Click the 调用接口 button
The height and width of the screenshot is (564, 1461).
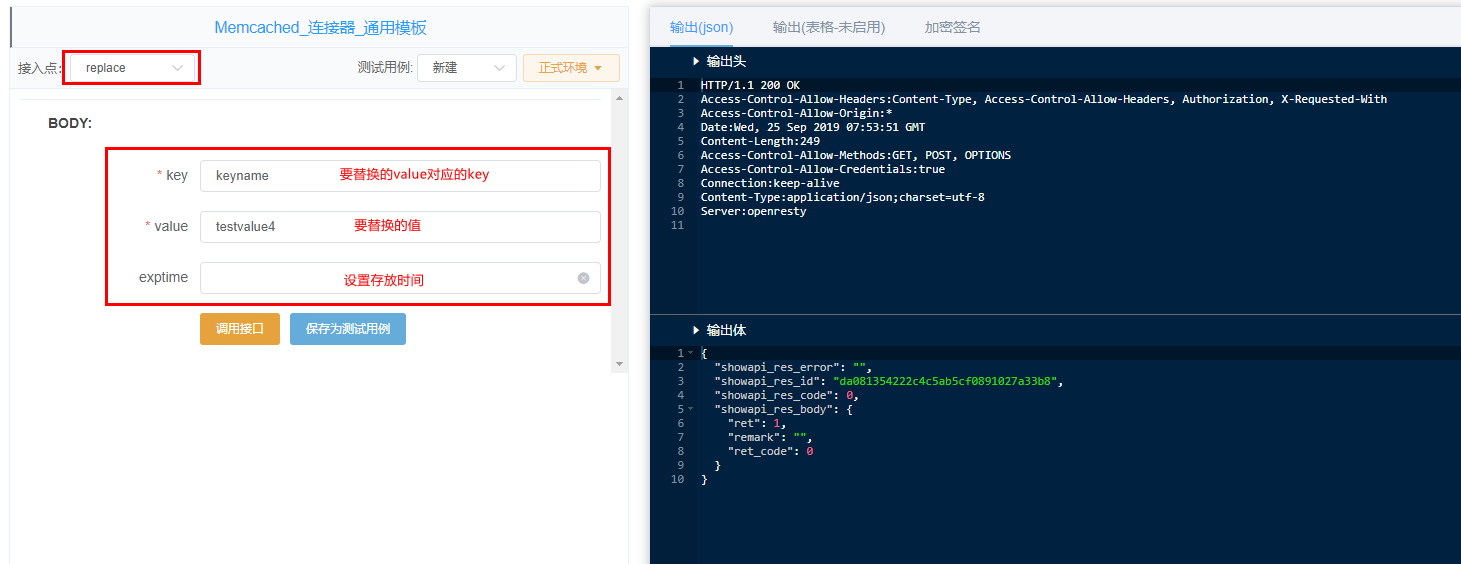240,329
